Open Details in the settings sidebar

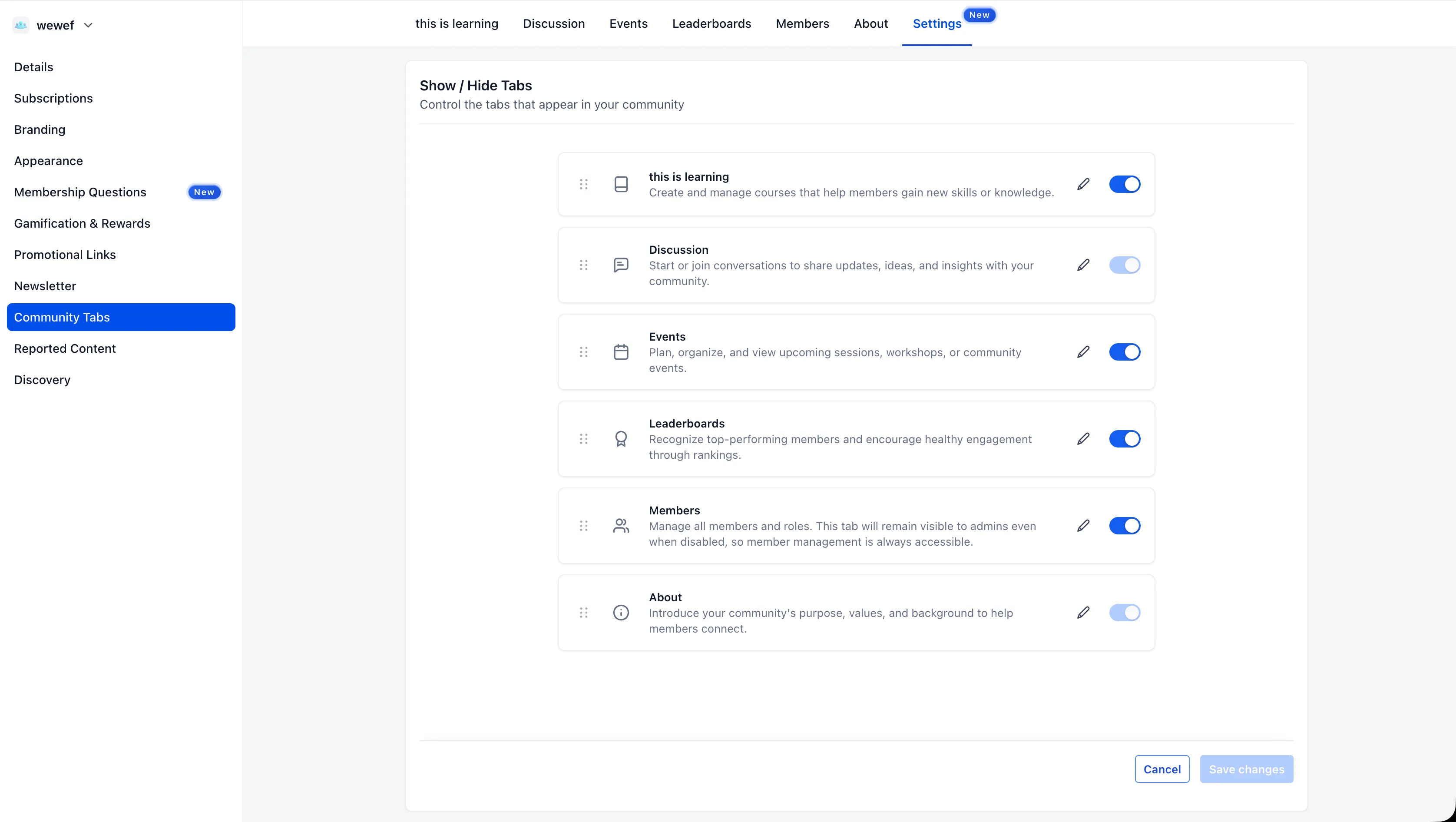pos(121,67)
